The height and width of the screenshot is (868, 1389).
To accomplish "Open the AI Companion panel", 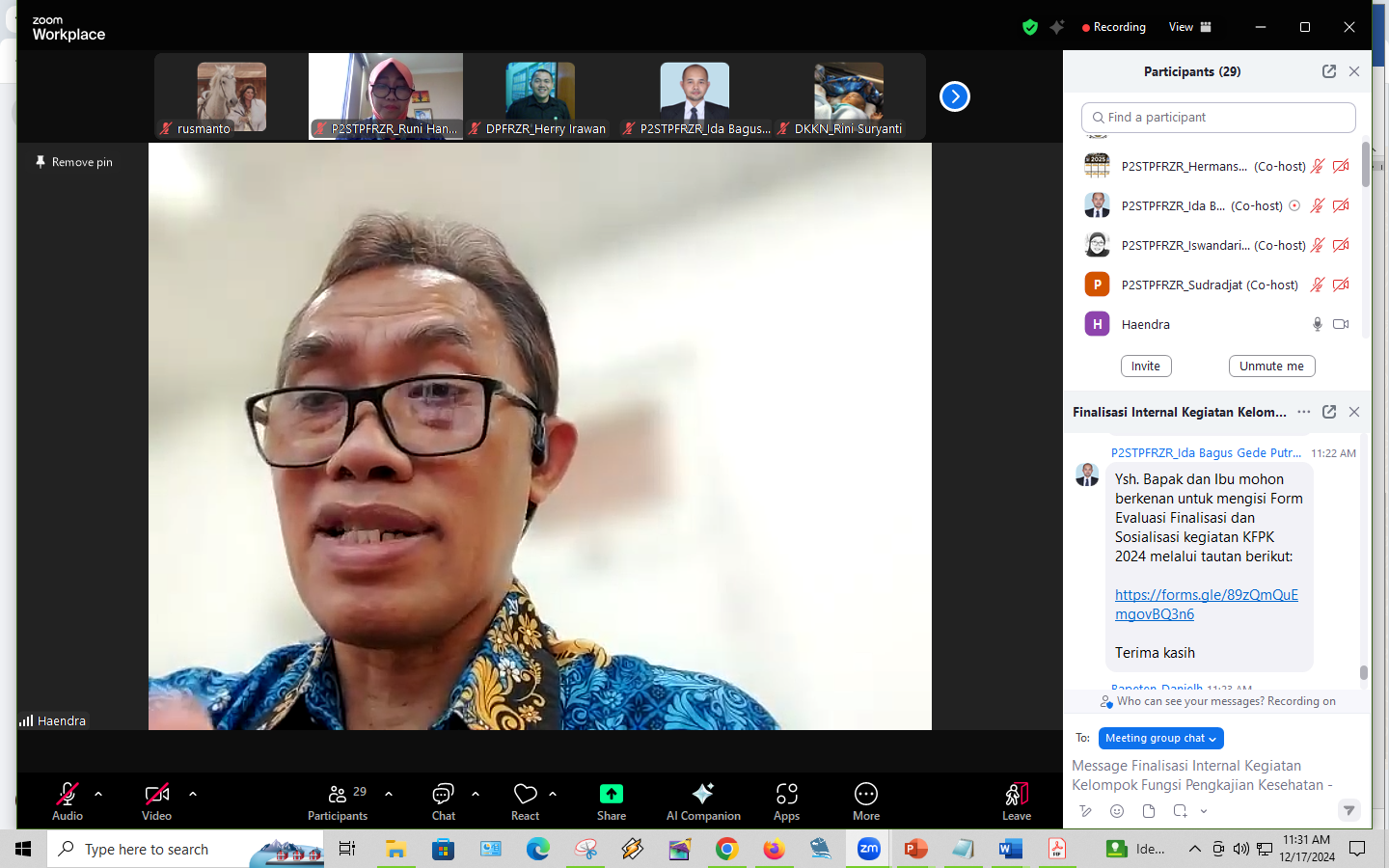I will [x=703, y=800].
